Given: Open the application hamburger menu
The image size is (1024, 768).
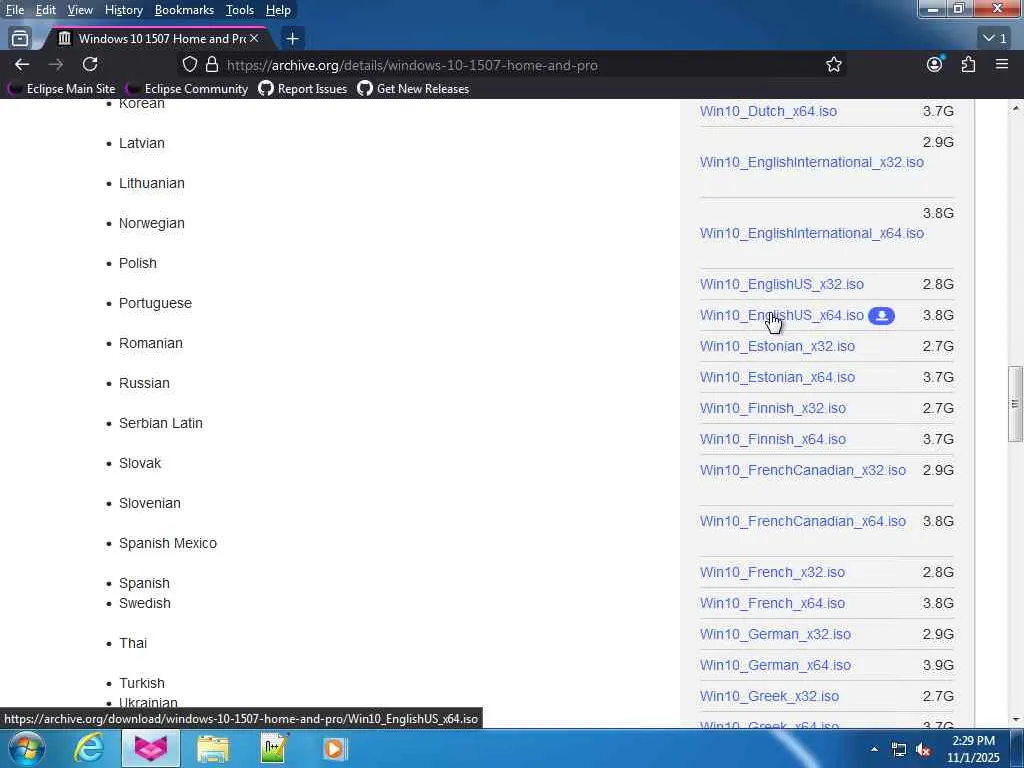Looking at the screenshot, I should tap(1002, 64).
